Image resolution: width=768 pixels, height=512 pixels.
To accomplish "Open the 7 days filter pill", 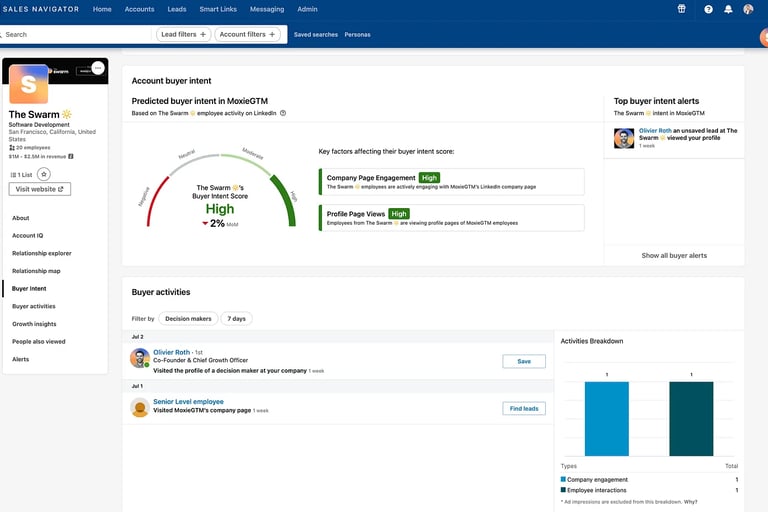I will pyautogui.click(x=236, y=318).
